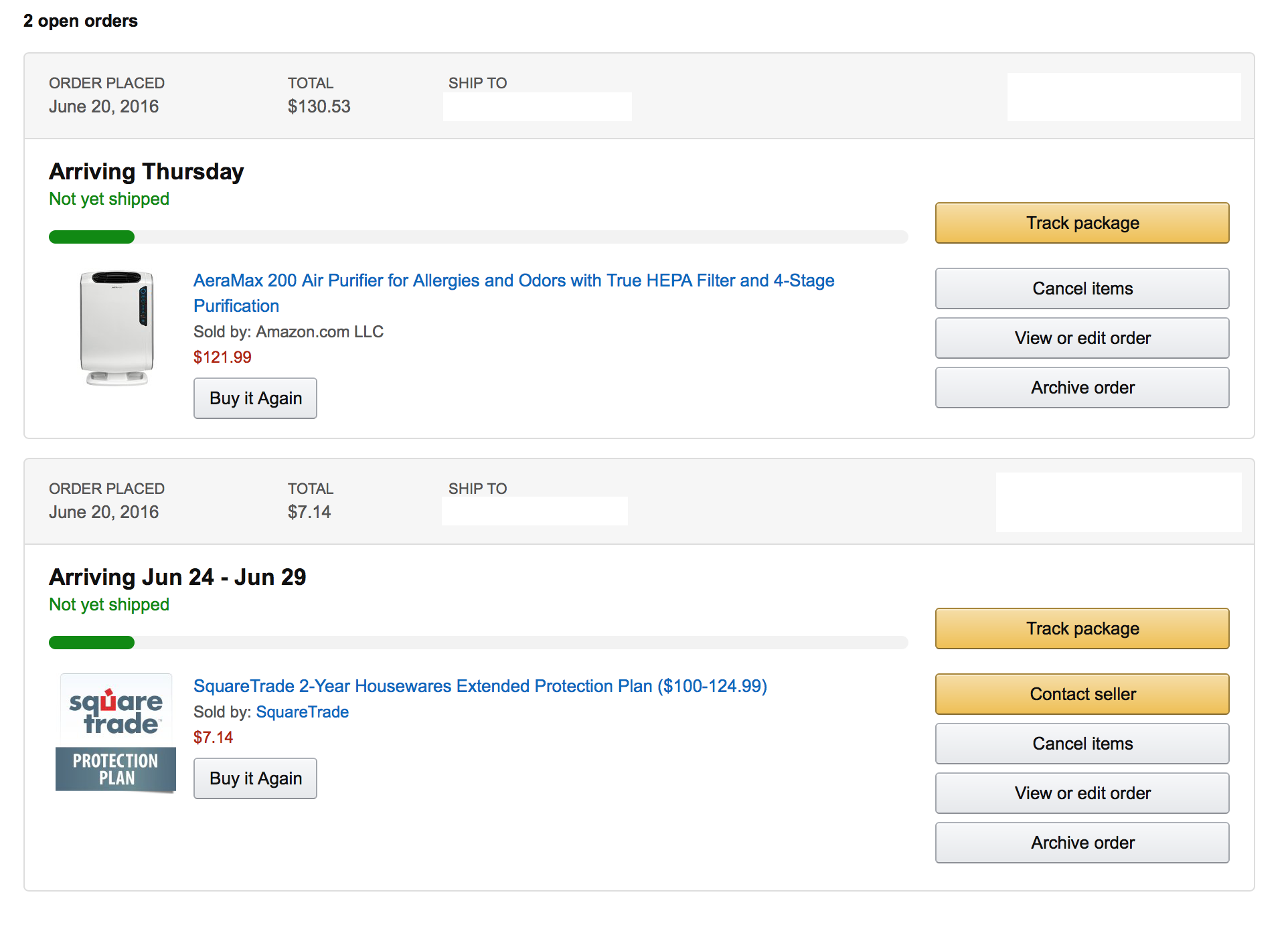The height and width of the screenshot is (925, 1288).
Task: View or edit the air purifier order
Action: click(1082, 338)
